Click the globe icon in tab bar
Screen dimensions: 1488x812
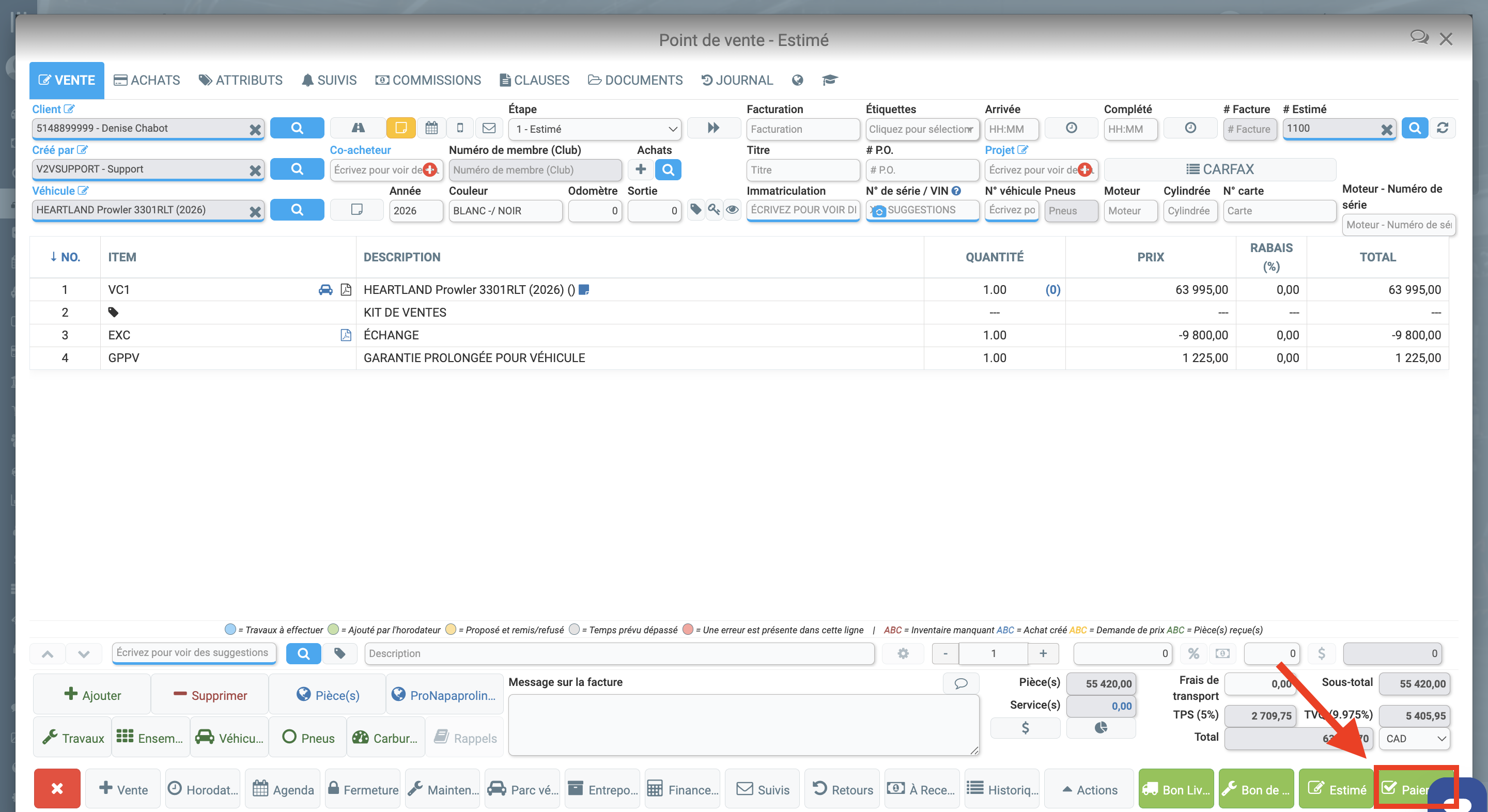coord(798,80)
